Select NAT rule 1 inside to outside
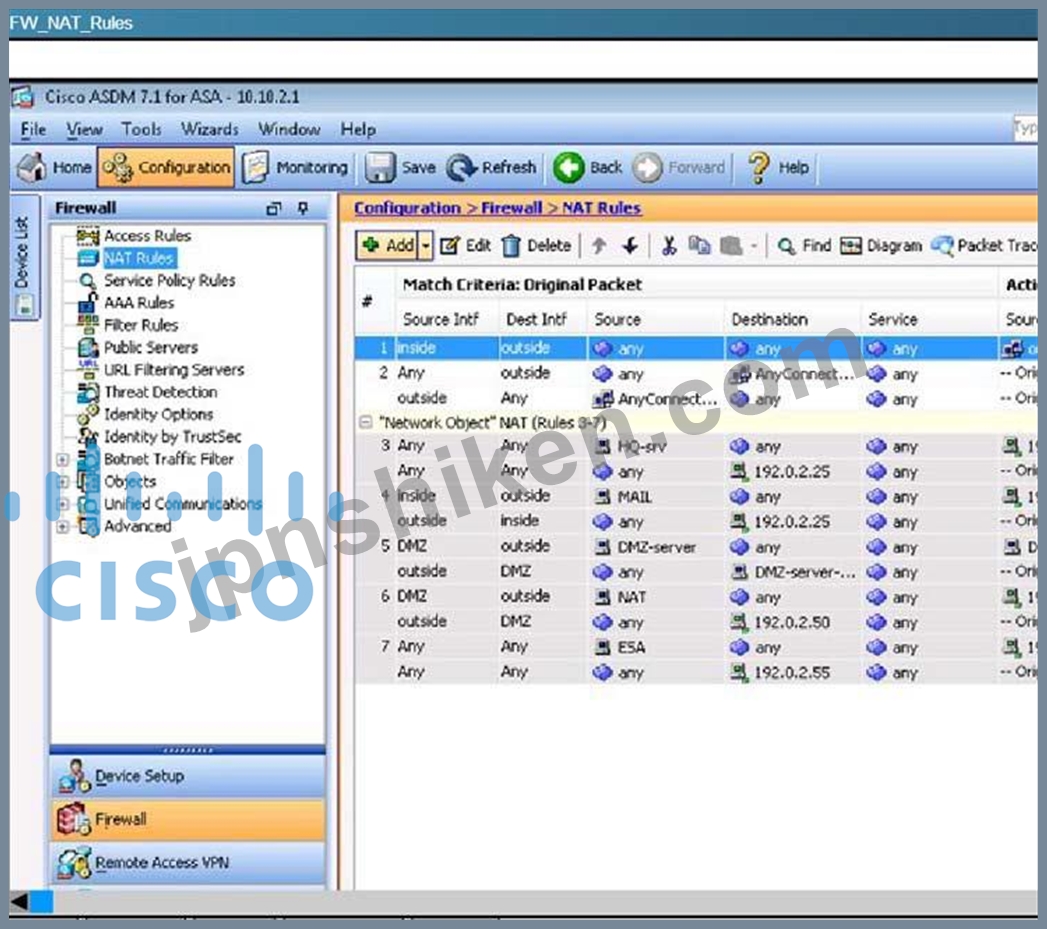The height and width of the screenshot is (929, 1047). (696, 348)
